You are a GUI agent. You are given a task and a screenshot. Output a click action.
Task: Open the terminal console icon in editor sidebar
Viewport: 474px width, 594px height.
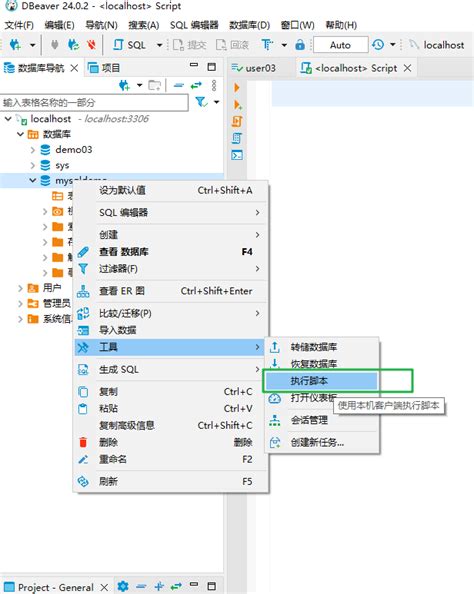coord(237,155)
